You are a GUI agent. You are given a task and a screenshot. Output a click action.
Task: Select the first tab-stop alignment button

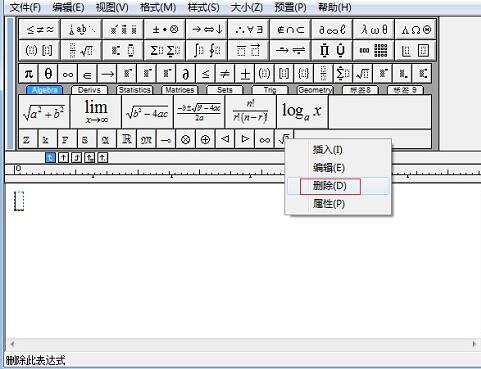click(50, 157)
